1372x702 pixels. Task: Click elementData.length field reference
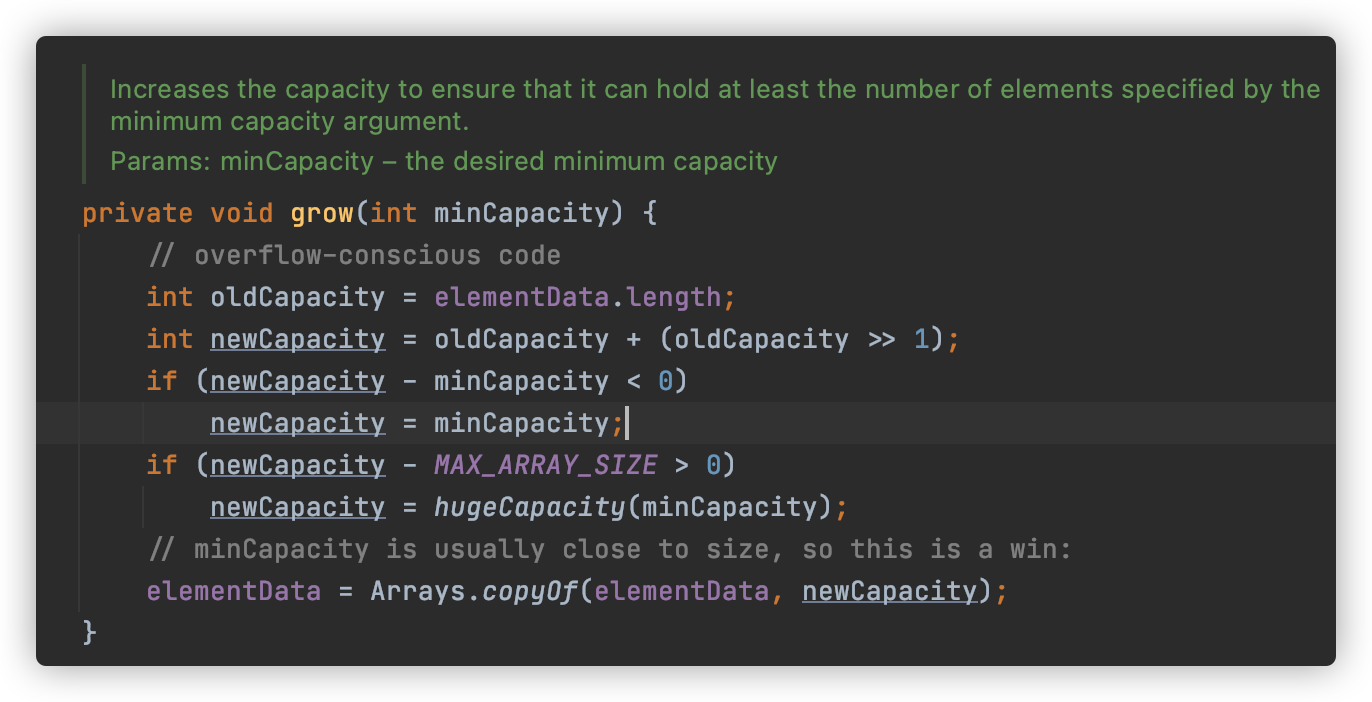click(577, 297)
